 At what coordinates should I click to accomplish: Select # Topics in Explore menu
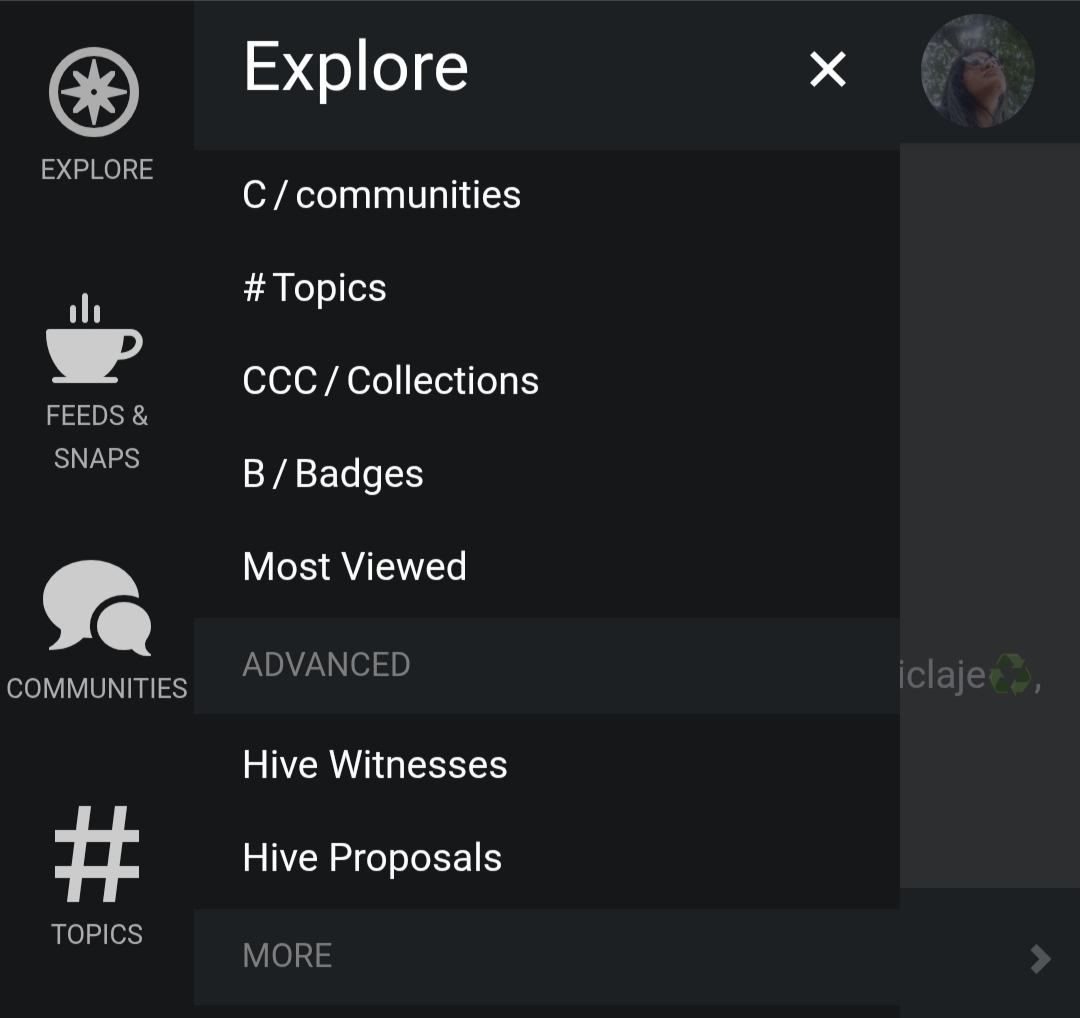click(314, 288)
